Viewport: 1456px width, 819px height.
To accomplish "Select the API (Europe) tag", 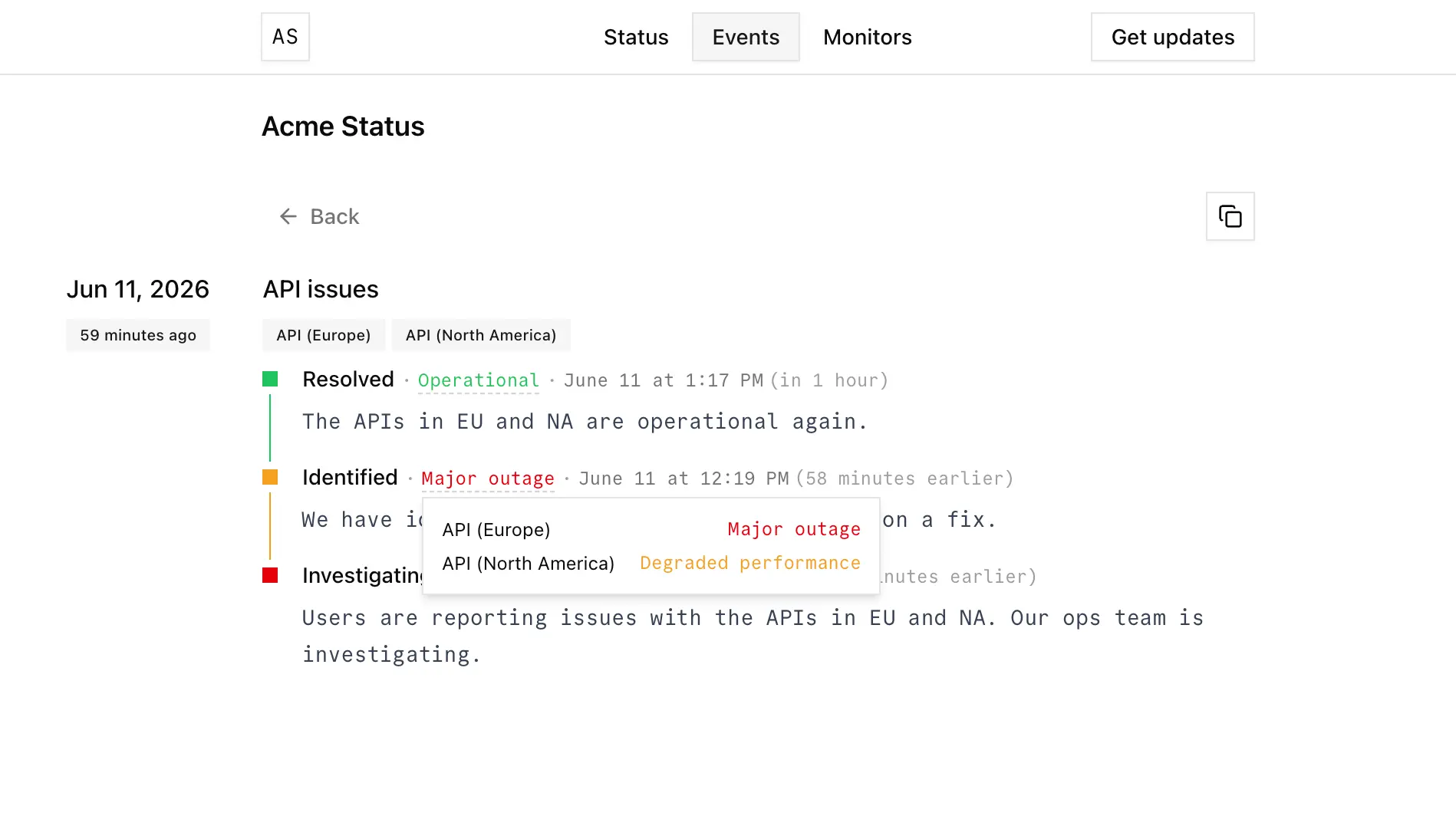I will tap(324, 335).
